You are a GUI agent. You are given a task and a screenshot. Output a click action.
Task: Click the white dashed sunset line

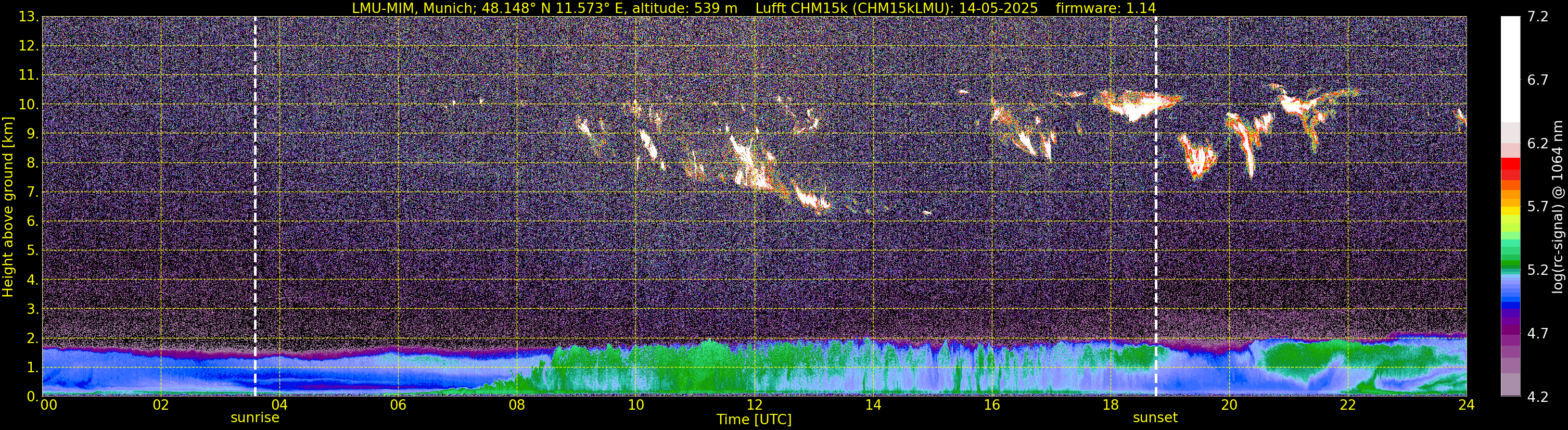tap(1155, 206)
